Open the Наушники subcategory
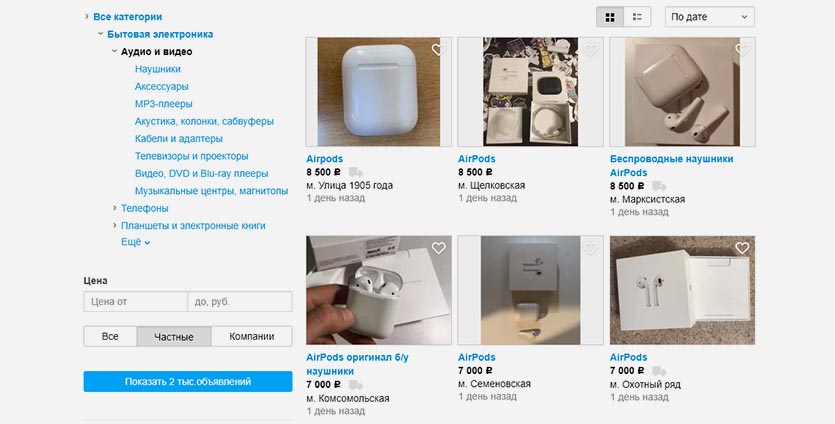 click(x=158, y=69)
